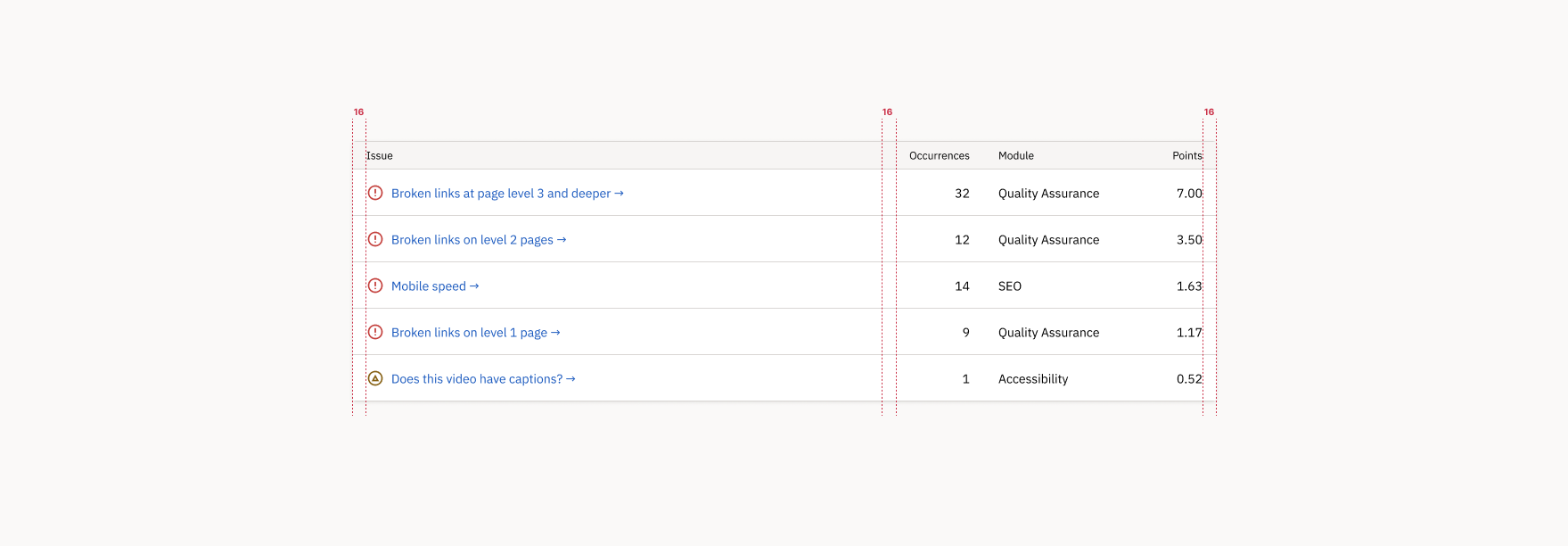
Task: Open the Broken links on level 2 pages link
Action: tap(479, 240)
